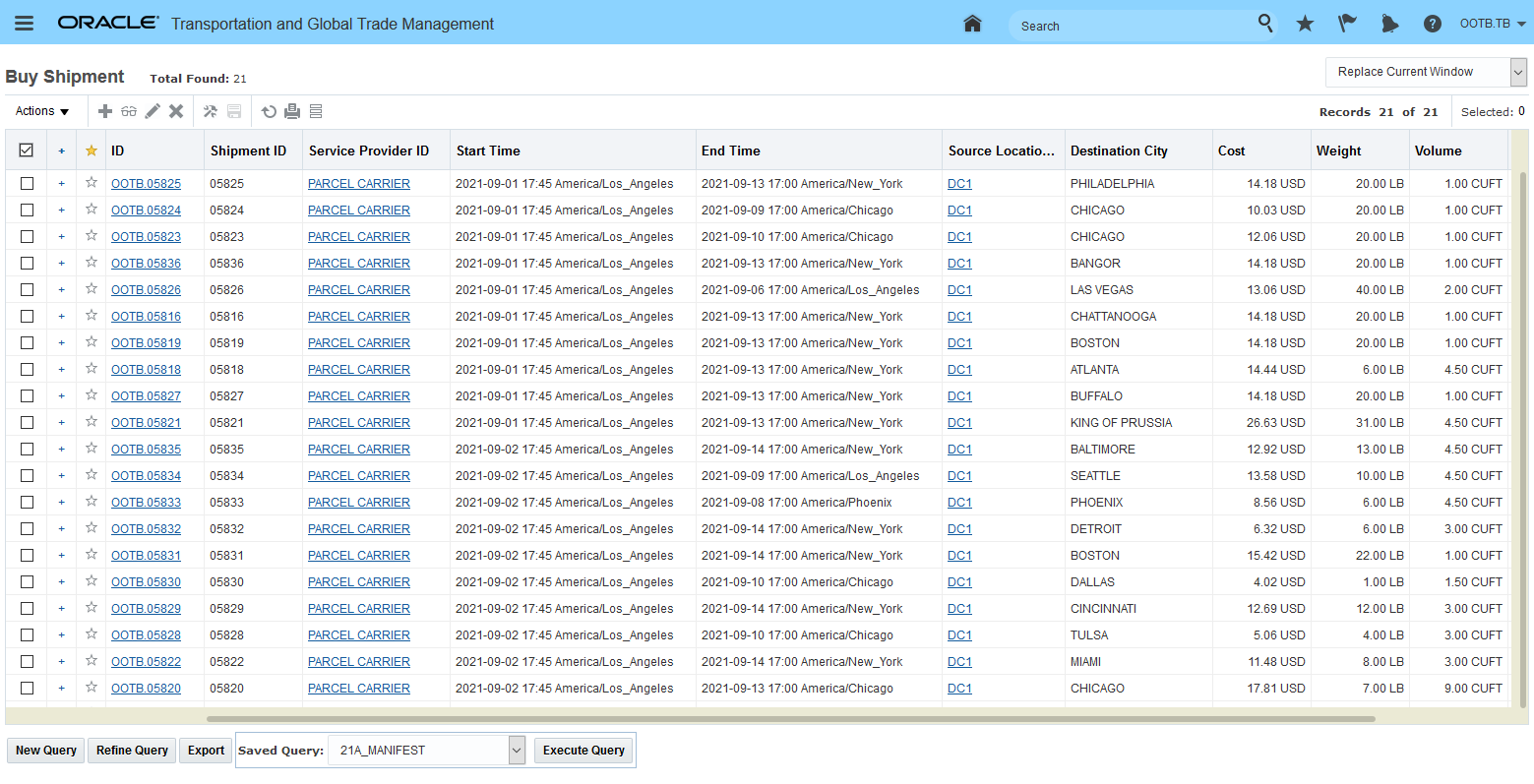The width and height of the screenshot is (1534, 784).
Task: Open the Replace Current Window dropdown
Action: pyautogui.click(x=1517, y=72)
